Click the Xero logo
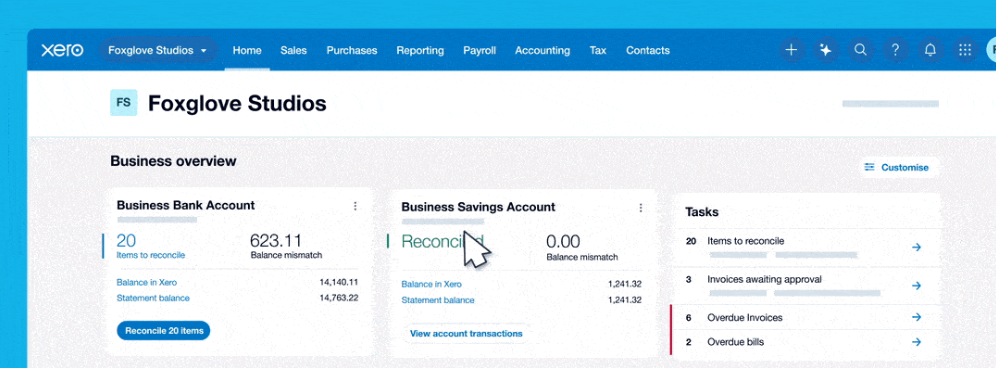 click(62, 50)
